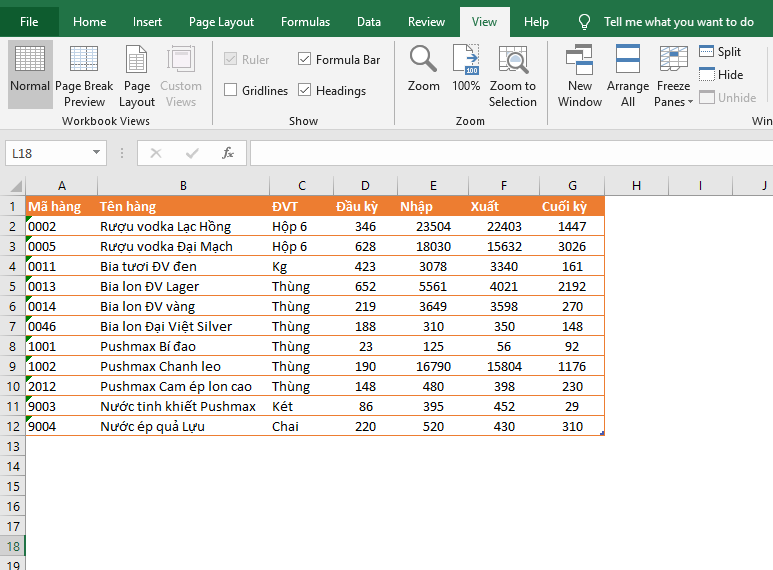The image size is (773, 570).
Task: Click the Hide window button
Action: coord(721,75)
